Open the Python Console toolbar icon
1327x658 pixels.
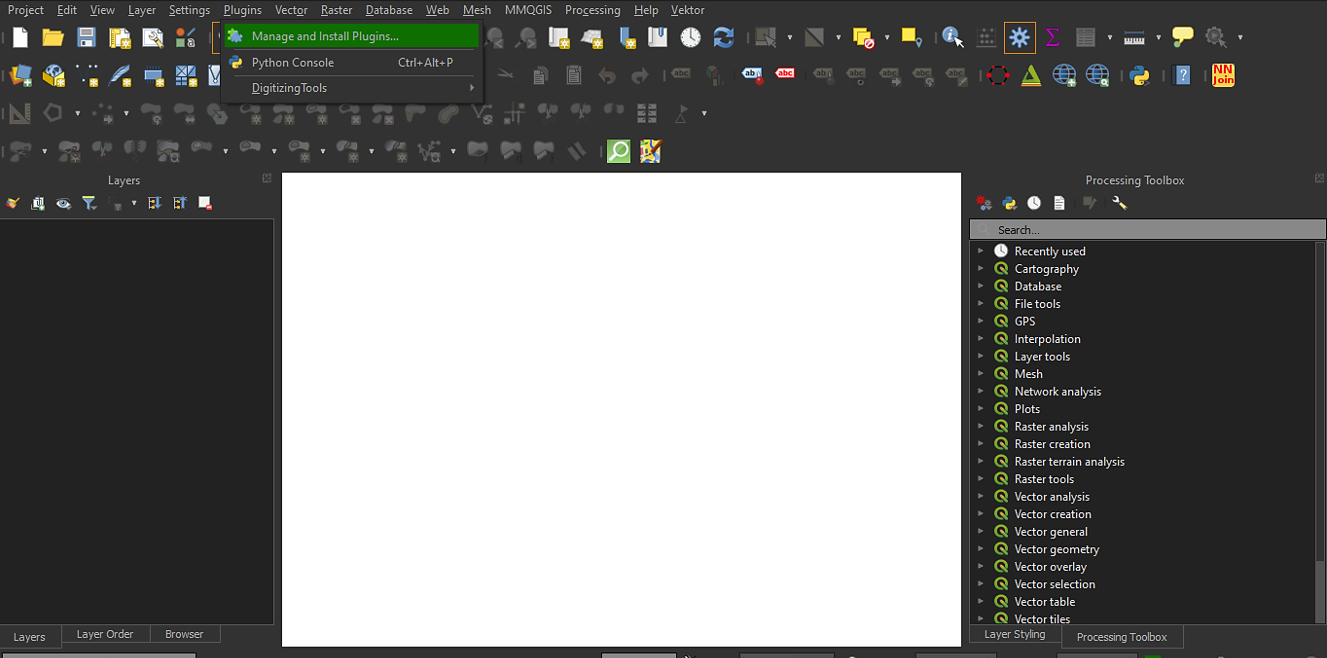click(1139, 75)
